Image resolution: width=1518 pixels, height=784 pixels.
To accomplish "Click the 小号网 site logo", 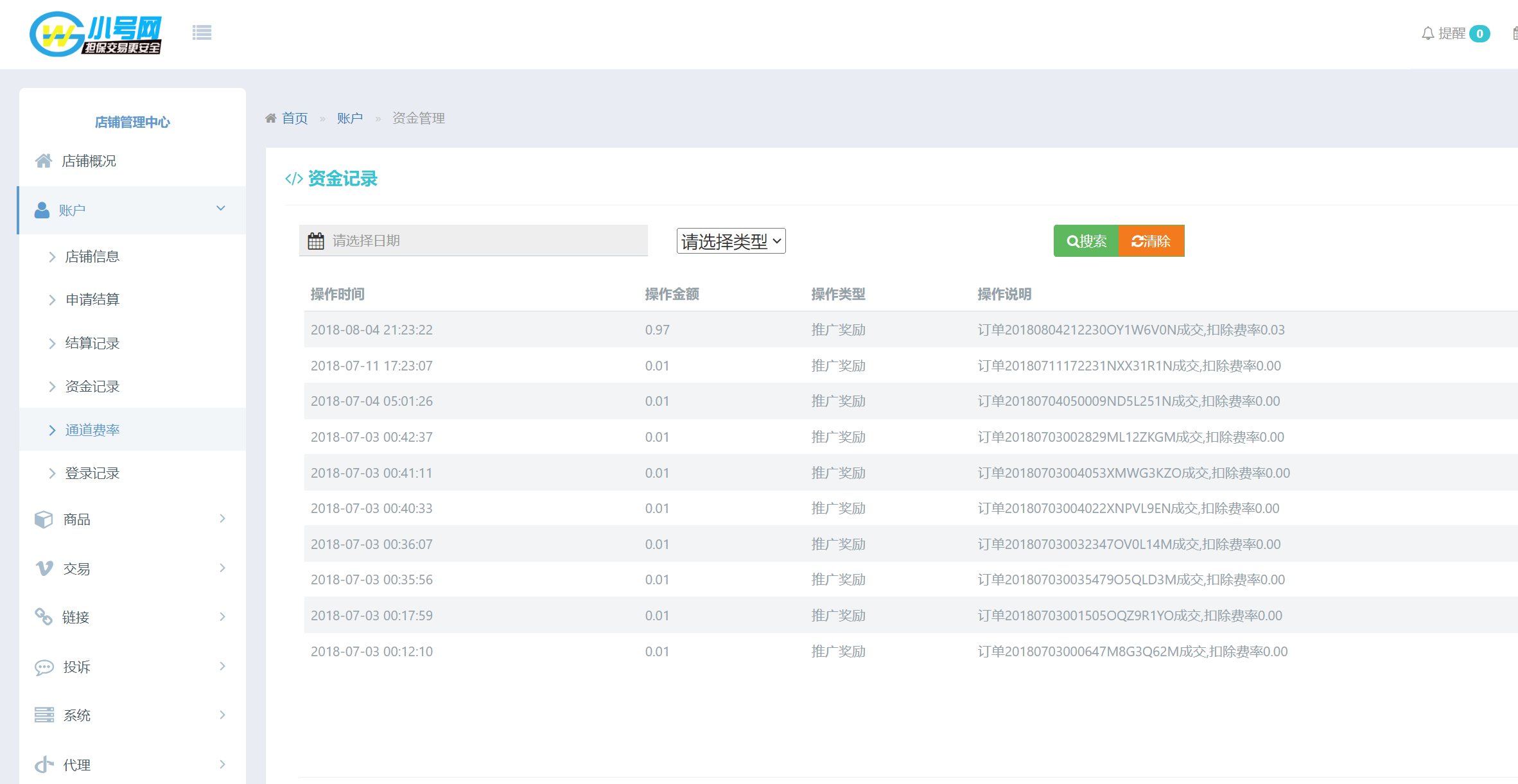I will click(x=96, y=33).
